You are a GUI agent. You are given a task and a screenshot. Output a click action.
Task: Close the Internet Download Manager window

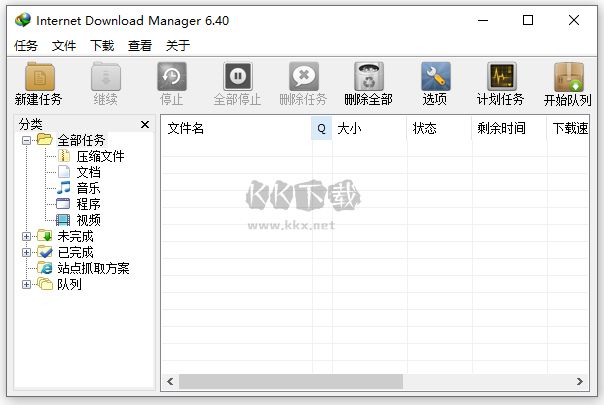[574, 20]
